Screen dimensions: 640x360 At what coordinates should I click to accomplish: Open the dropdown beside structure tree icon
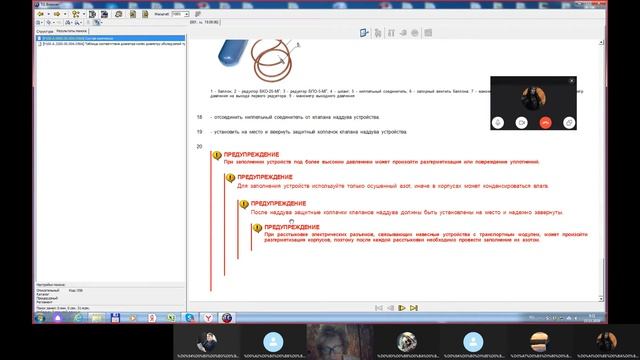coord(84,14)
